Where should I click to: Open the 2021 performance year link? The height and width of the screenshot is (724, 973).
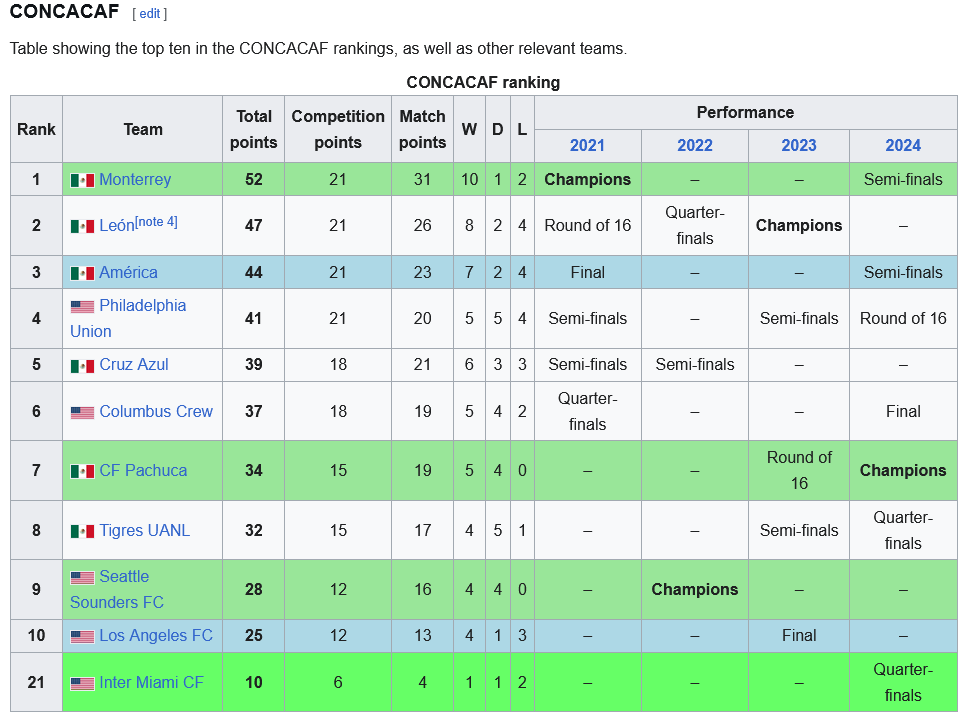587,145
